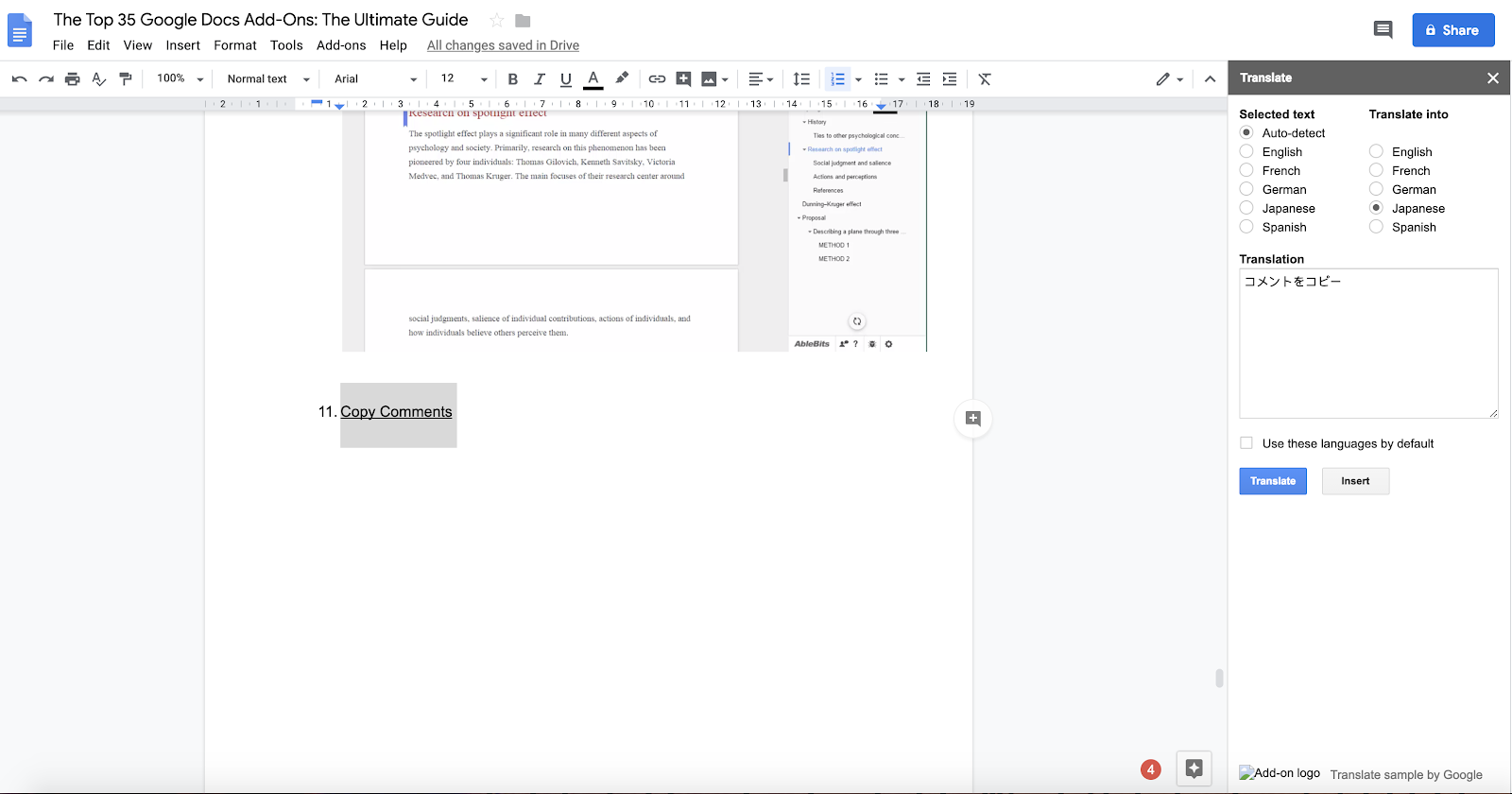The height and width of the screenshot is (794, 1512).
Task: Open the Add-ons menu
Action: point(341,45)
